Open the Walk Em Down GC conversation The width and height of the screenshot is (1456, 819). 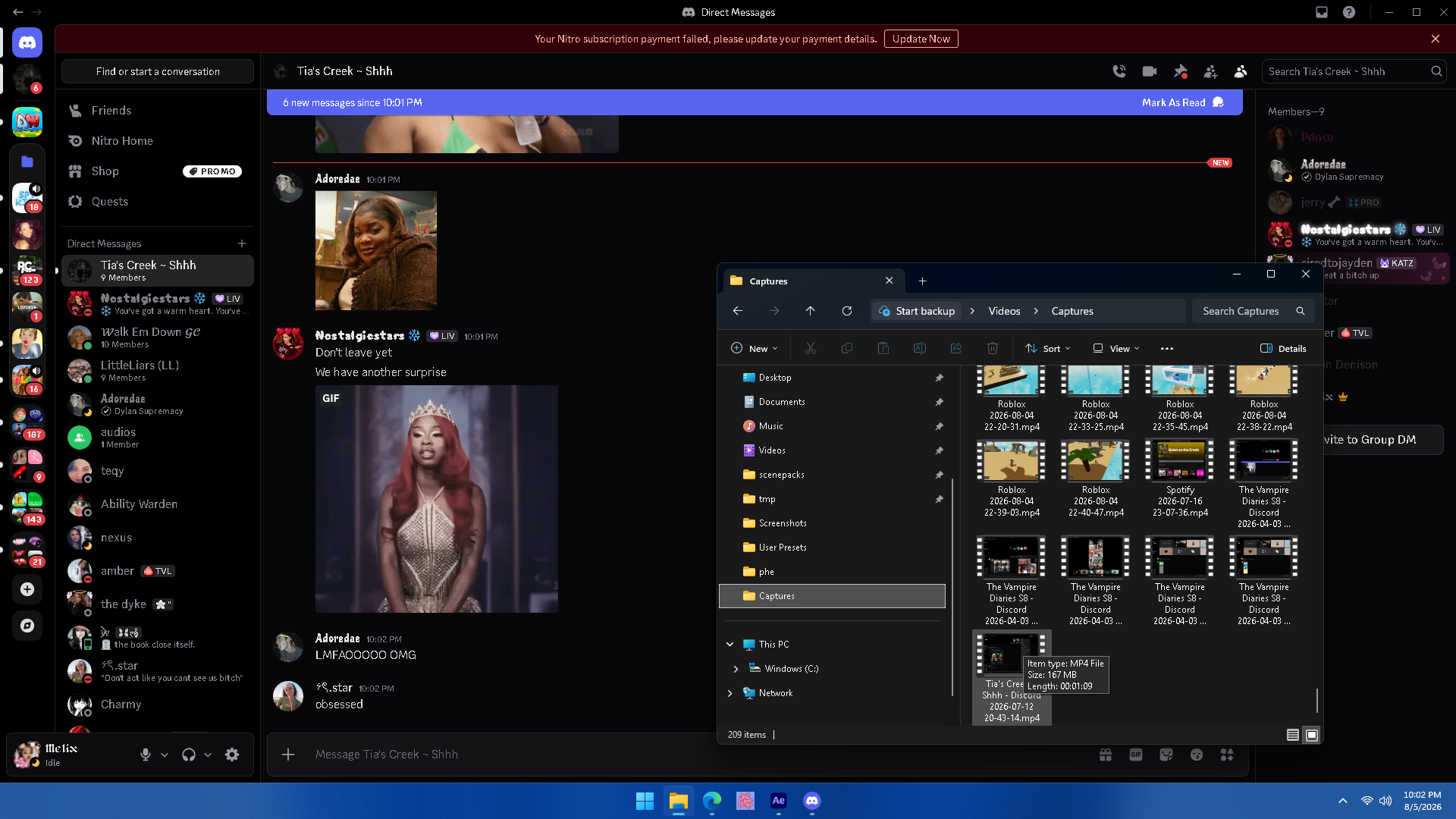[158, 337]
